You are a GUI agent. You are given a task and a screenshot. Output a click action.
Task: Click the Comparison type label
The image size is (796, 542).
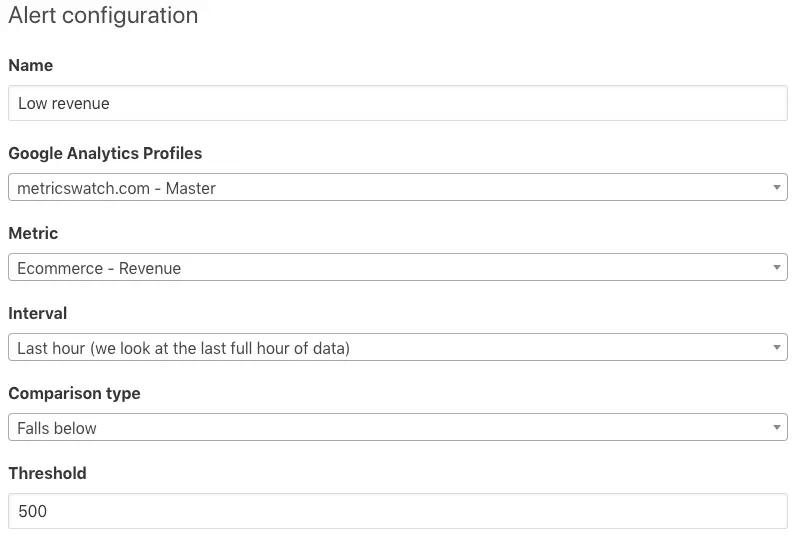tap(74, 394)
